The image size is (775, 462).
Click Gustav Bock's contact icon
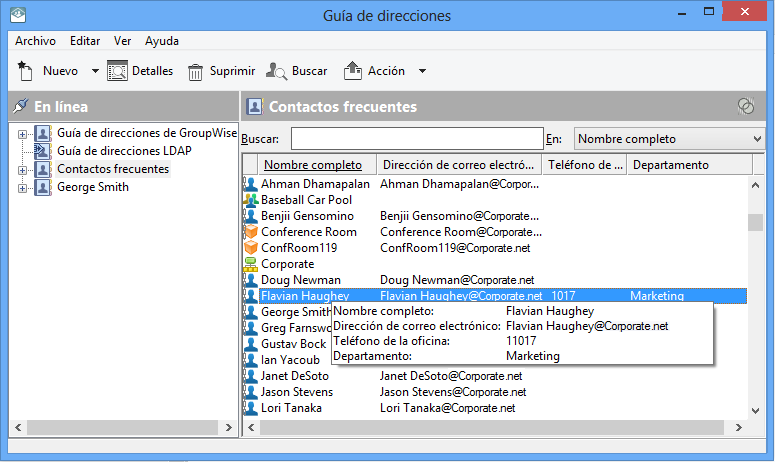tap(251, 344)
